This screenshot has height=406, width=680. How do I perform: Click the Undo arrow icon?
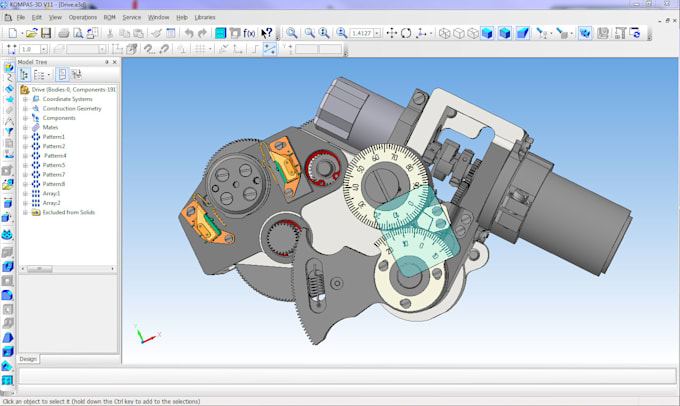189,33
